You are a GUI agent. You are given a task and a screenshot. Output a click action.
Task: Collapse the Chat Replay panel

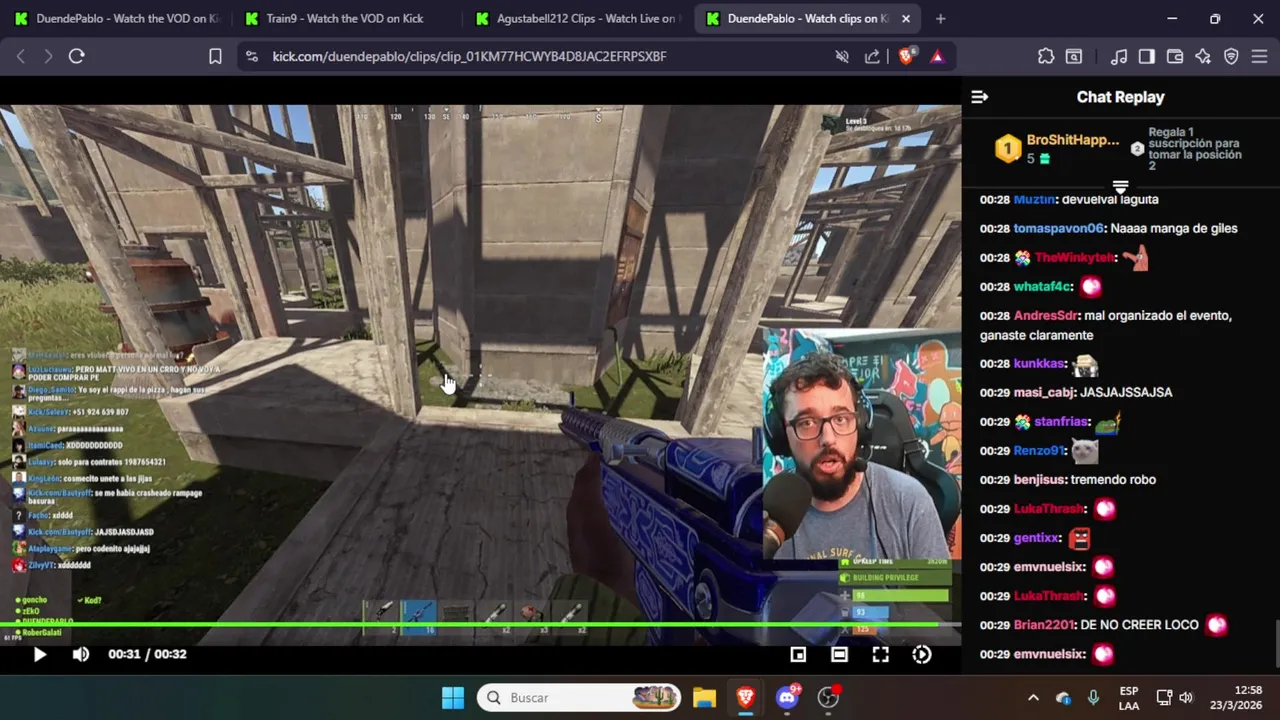(x=980, y=97)
